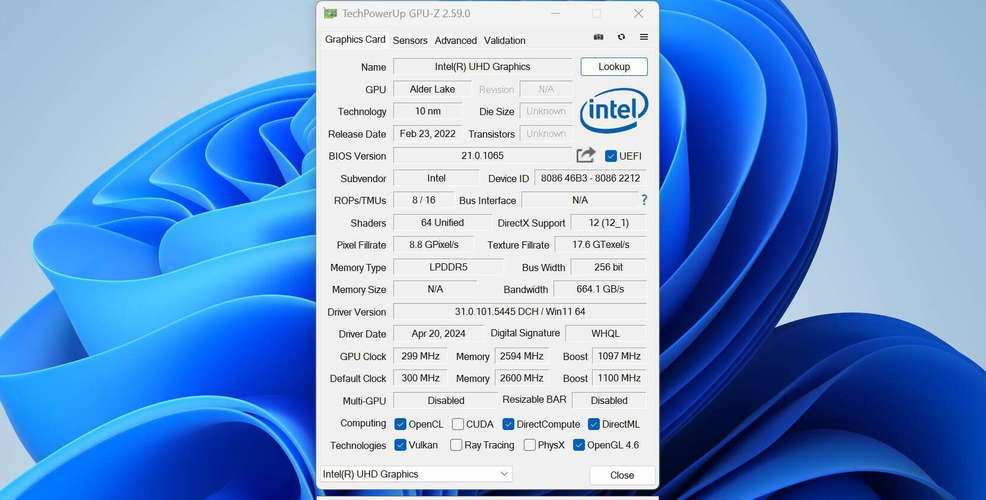Click the Bus Interface question mark icon
Viewport: 986px width, 500px height.
coord(644,200)
